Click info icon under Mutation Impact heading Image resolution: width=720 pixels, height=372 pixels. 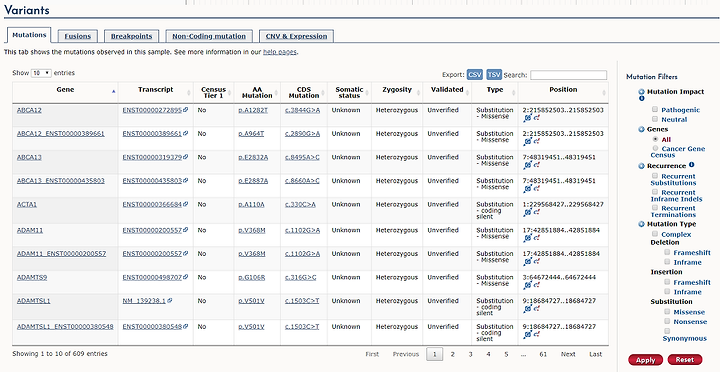coord(641,98)
